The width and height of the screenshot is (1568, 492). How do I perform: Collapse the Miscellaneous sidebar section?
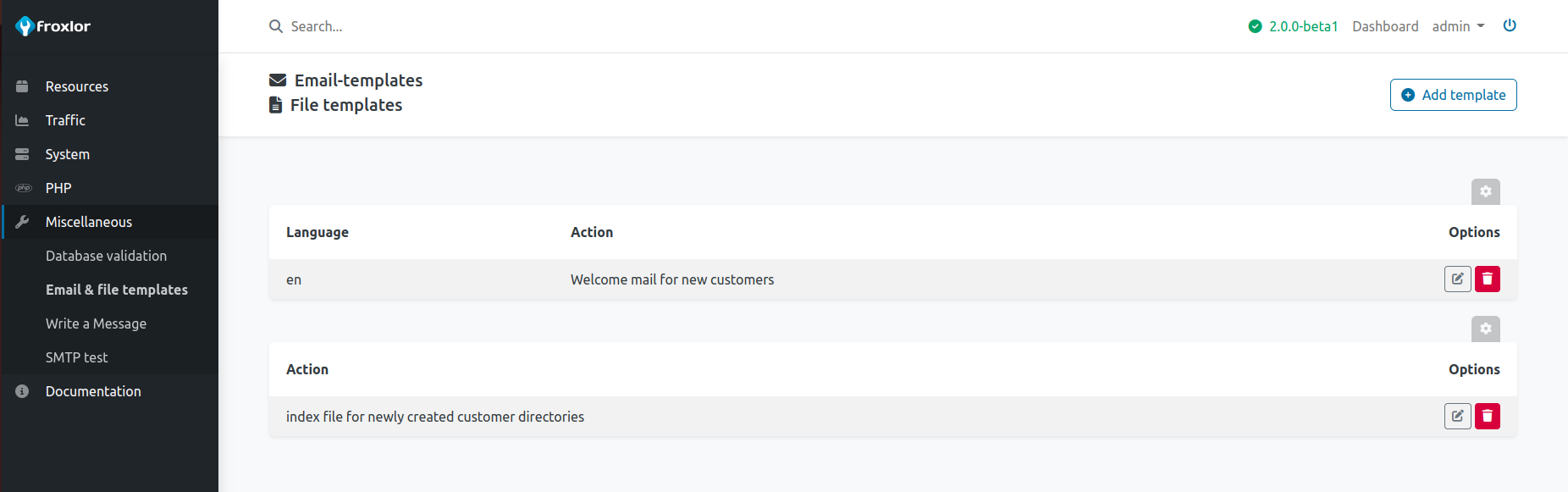tap(89, 222)
